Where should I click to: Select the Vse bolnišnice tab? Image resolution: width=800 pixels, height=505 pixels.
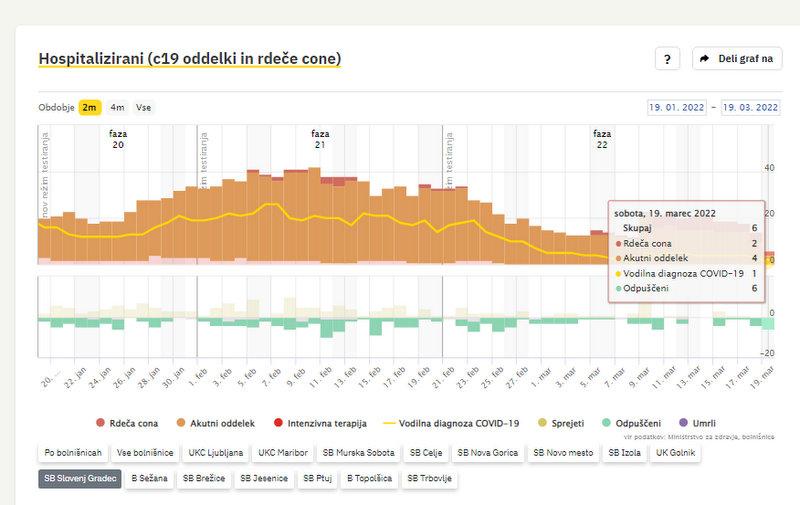coord(145,453)
